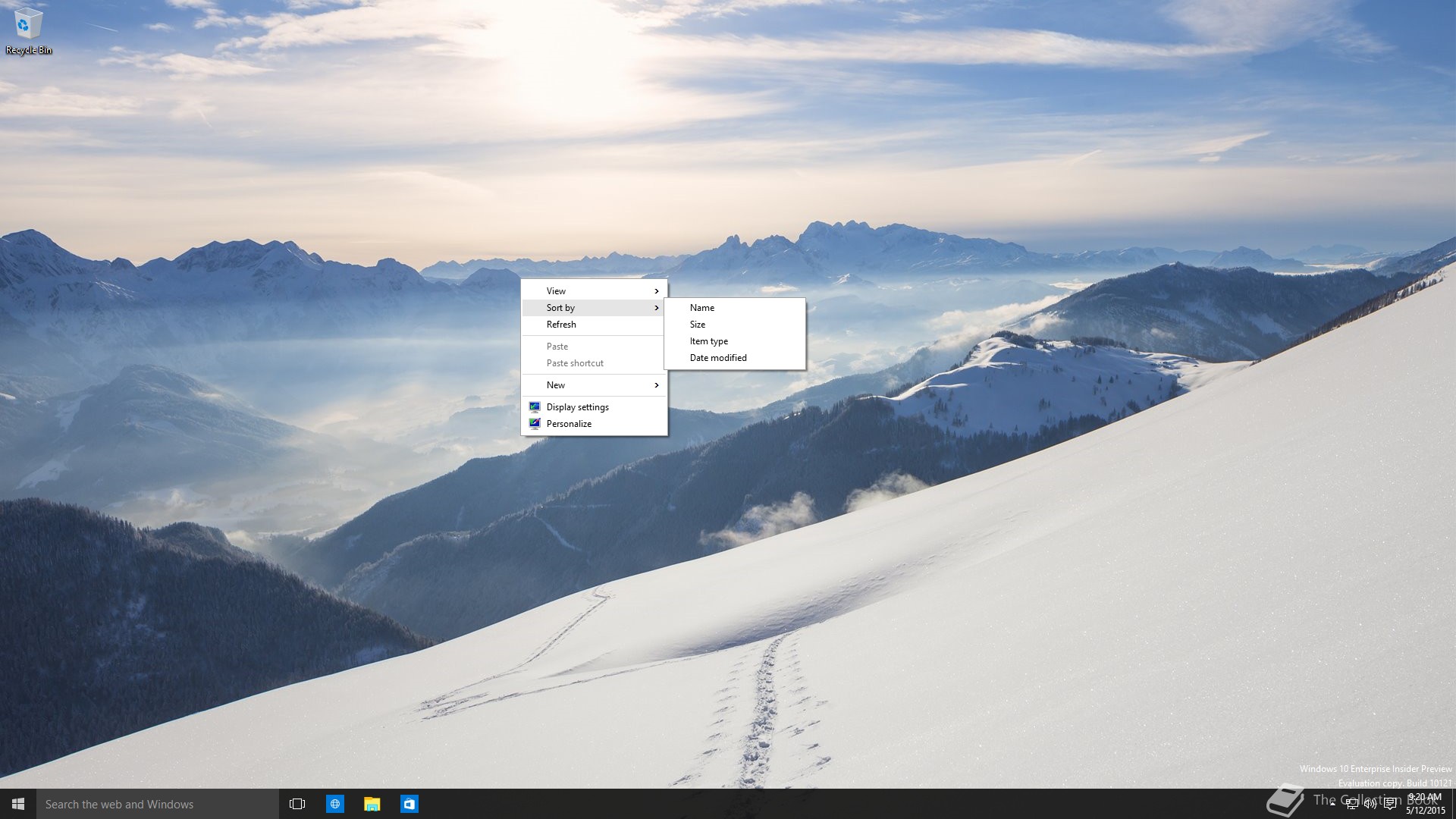Open the Windows Start button
1456x819 pixels.
pyautogui.click(x=18, y=804)
